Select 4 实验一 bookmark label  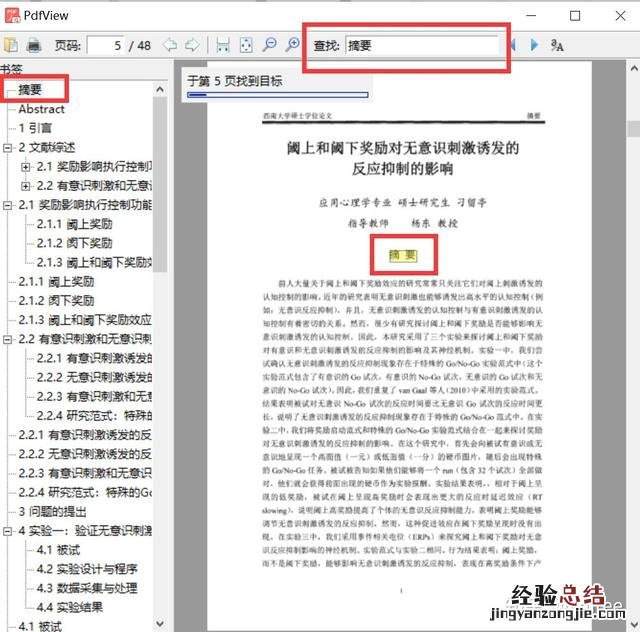85,531
